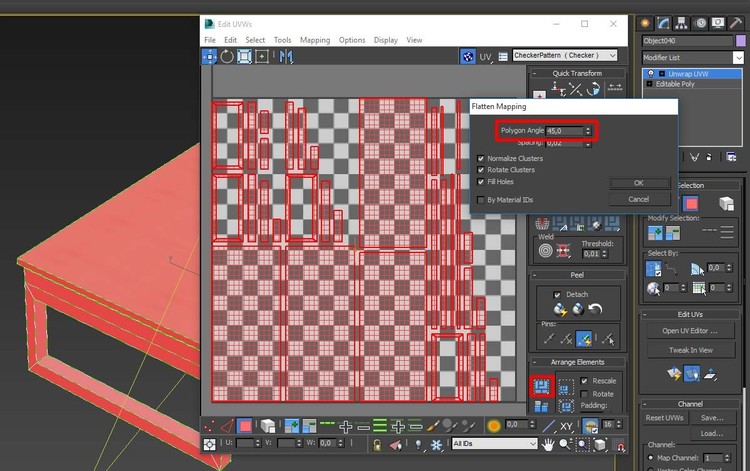
Task: Toggle Unwrap UVW modifier lightbulb visibility
Action: (x=651, y=74)
